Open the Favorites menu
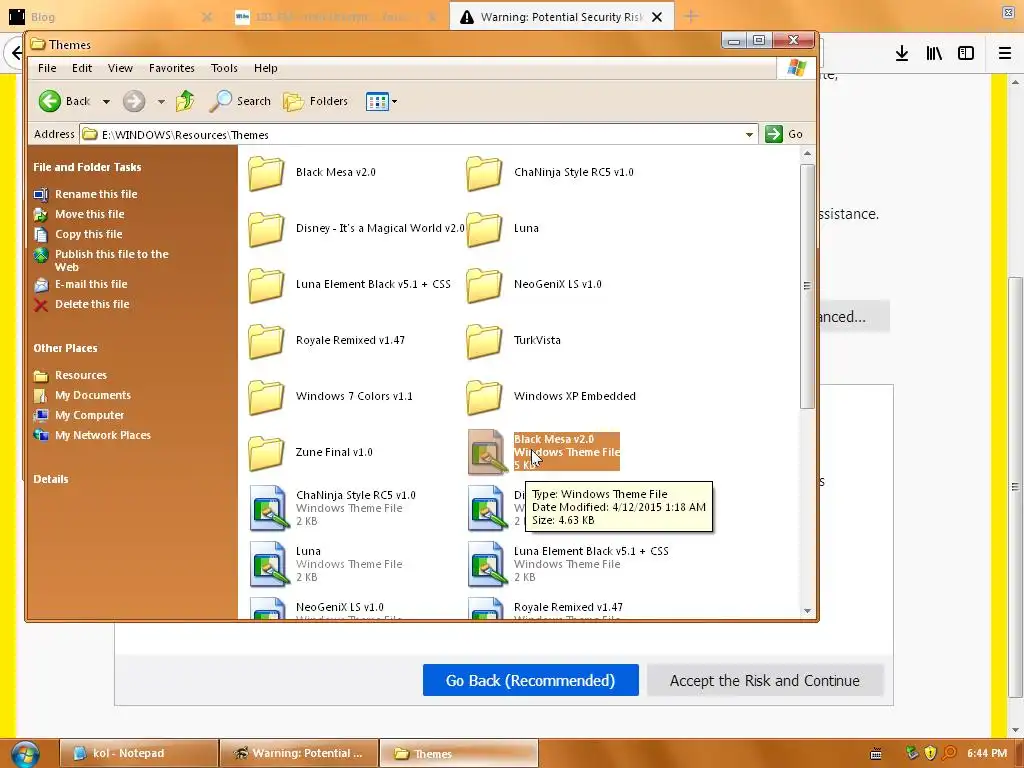 (x=172, y=68)
